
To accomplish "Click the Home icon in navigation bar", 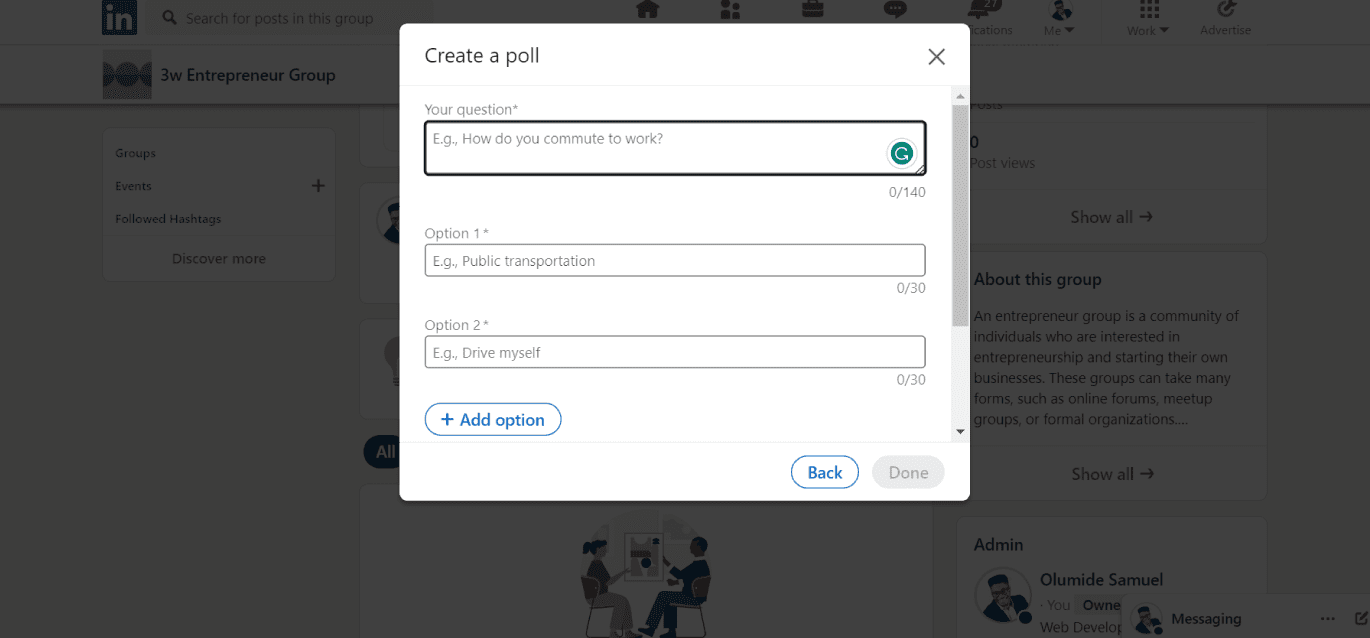I will 648,10.
